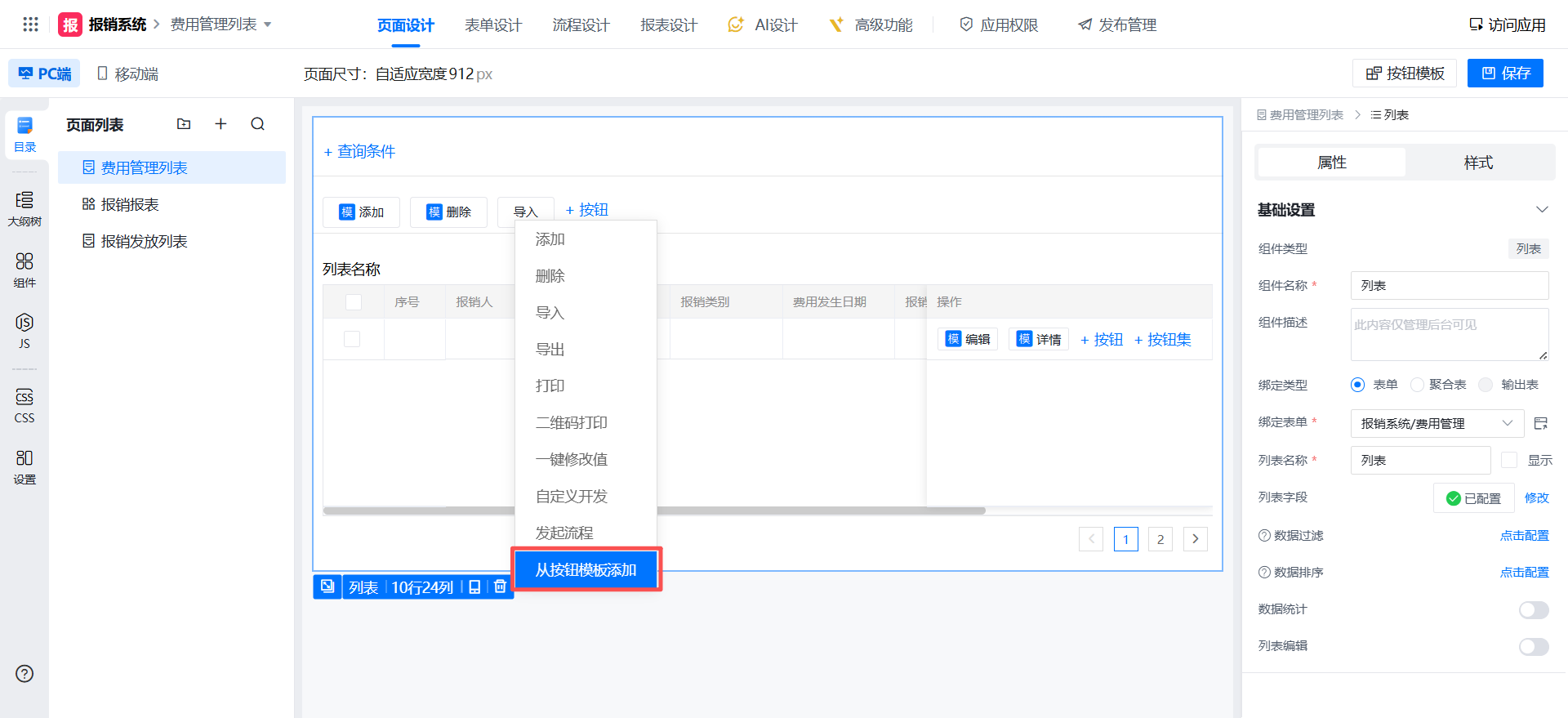Check the 显示 checkbox beside list name
This screenshot has height=718, width=1568.
tap(1509, 460)
